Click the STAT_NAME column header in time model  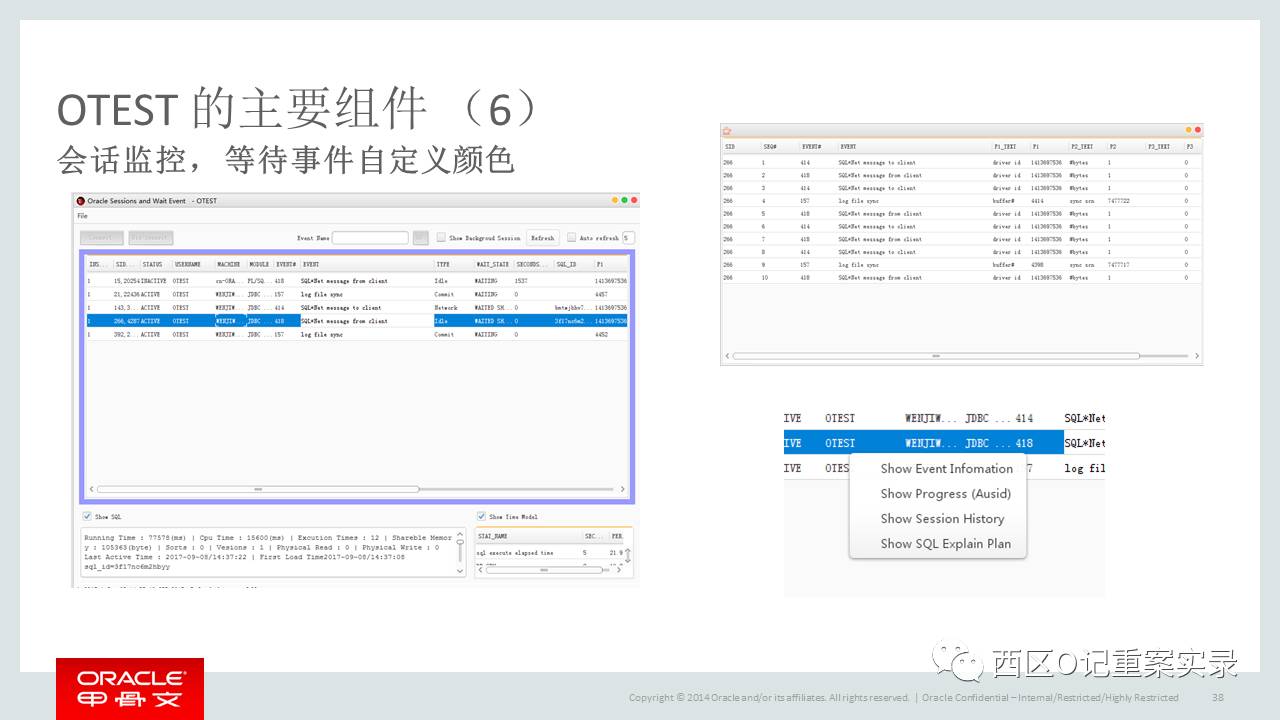528,536
